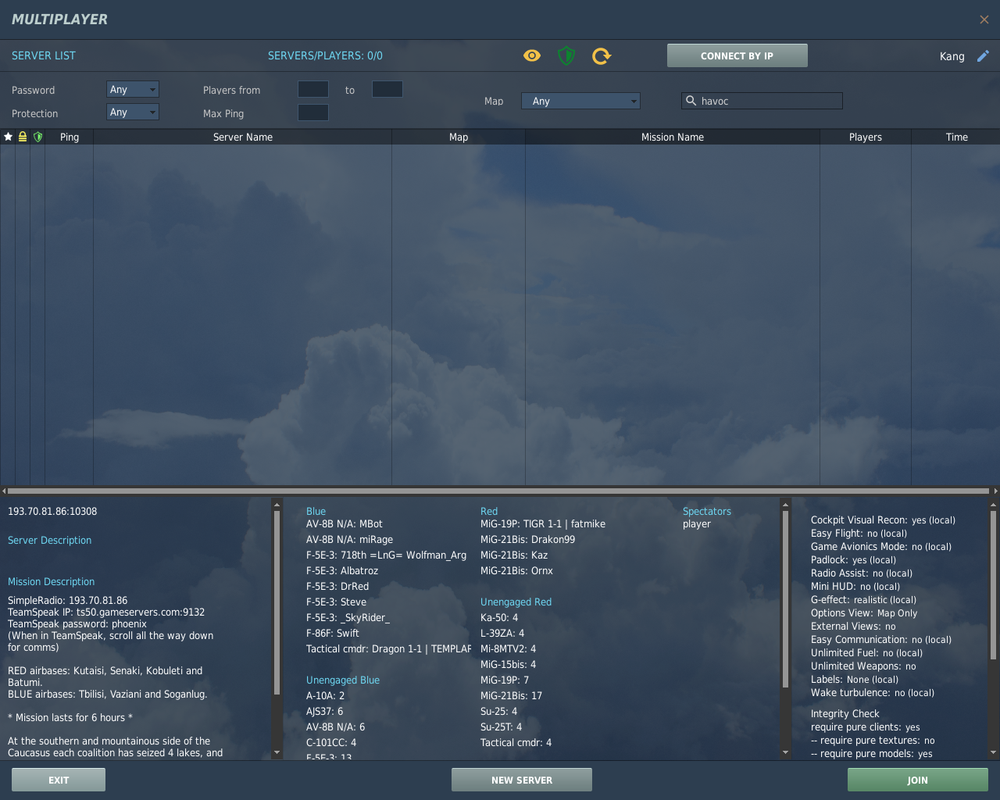Screen dimensions: 1000x800
Task: Click right arrow of horizontal scrollbar
Action: tap(995, 491)
